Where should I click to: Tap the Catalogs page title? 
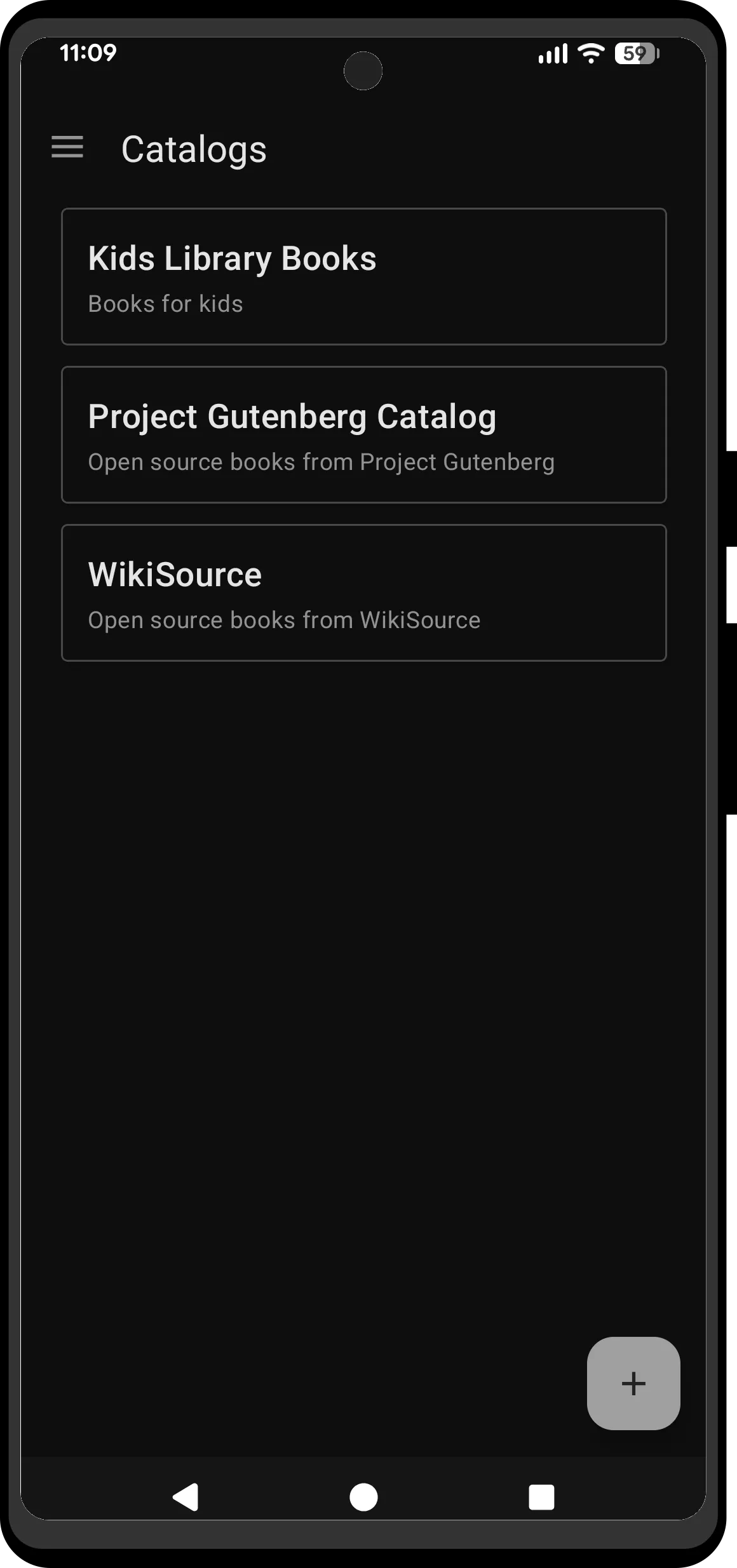pyautogui.click(x=194, y=150)
